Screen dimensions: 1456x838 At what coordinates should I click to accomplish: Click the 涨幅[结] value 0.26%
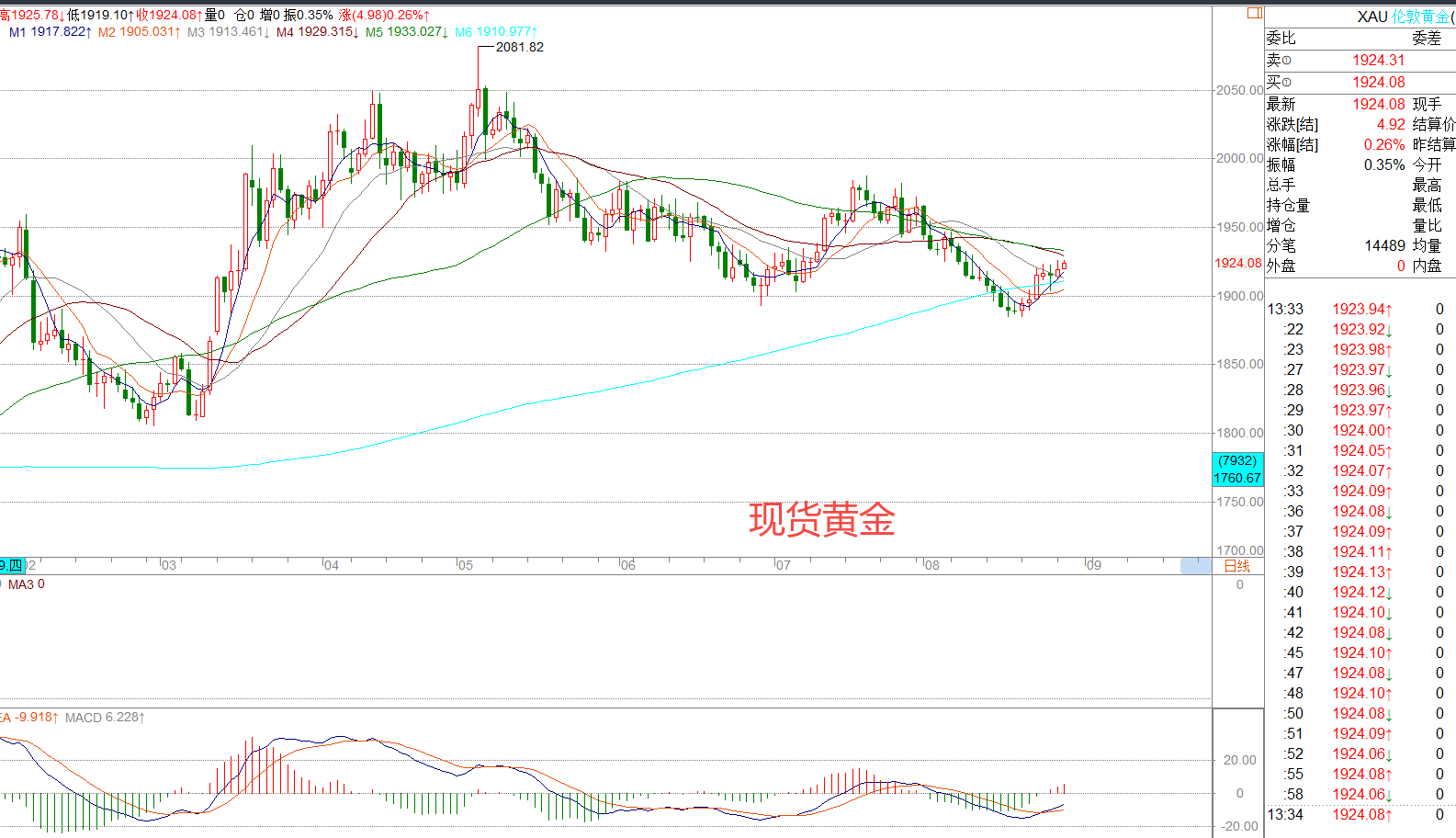(x=1384, y=144)
